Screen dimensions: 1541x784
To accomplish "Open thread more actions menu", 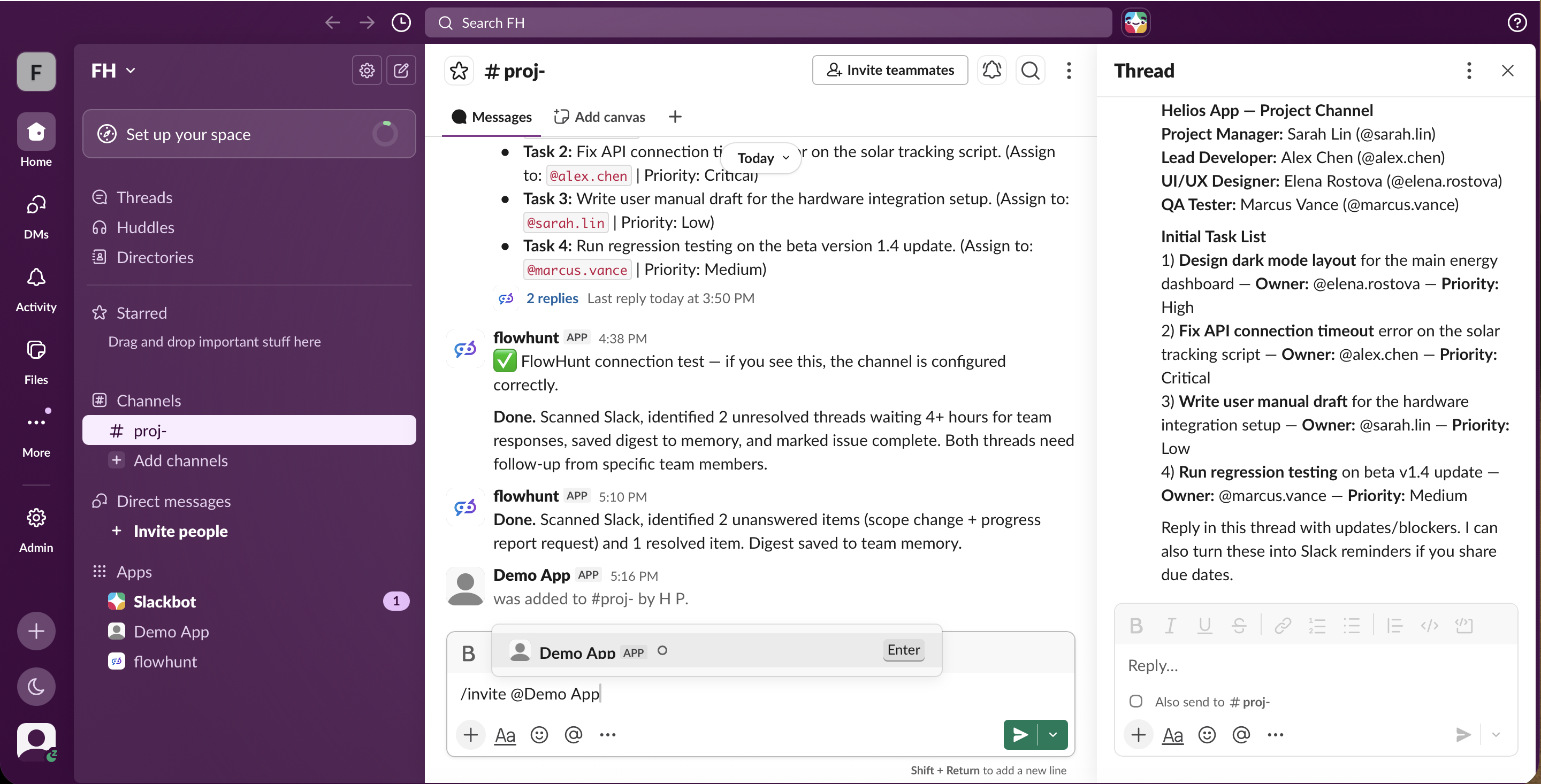I will (x=1469, y=71).
